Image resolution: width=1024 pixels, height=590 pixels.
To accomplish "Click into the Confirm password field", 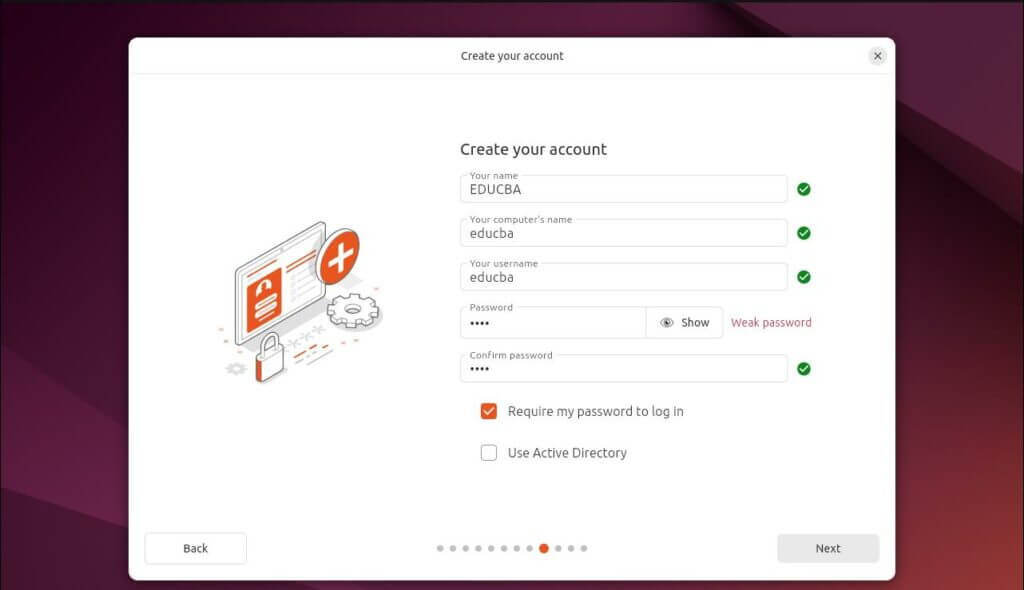I will pyautogui.click(x=623, y=369).
